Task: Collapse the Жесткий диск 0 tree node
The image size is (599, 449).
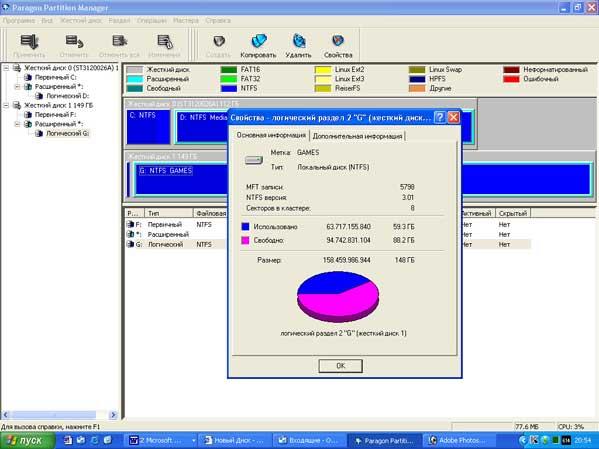Action: pyautogui.click(x=6, y=68)
